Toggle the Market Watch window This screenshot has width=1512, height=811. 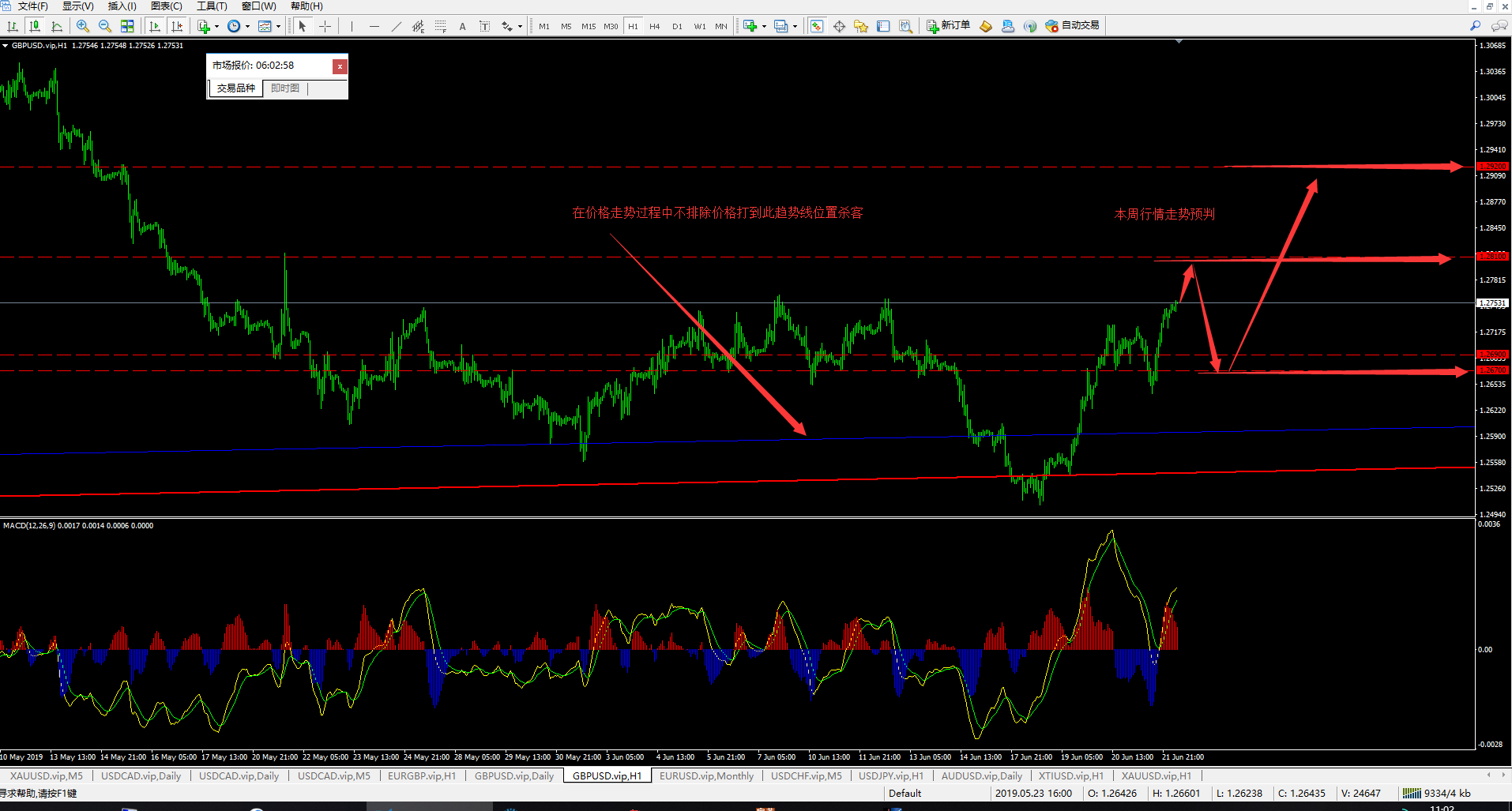point(817,26)
